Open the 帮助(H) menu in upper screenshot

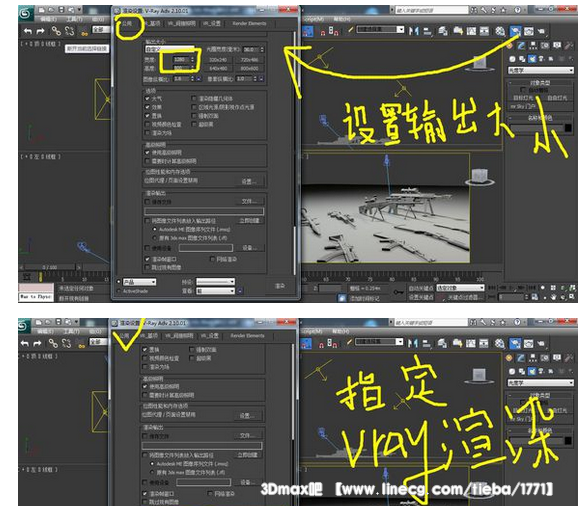pyautogui.click(x=342, y=19)
